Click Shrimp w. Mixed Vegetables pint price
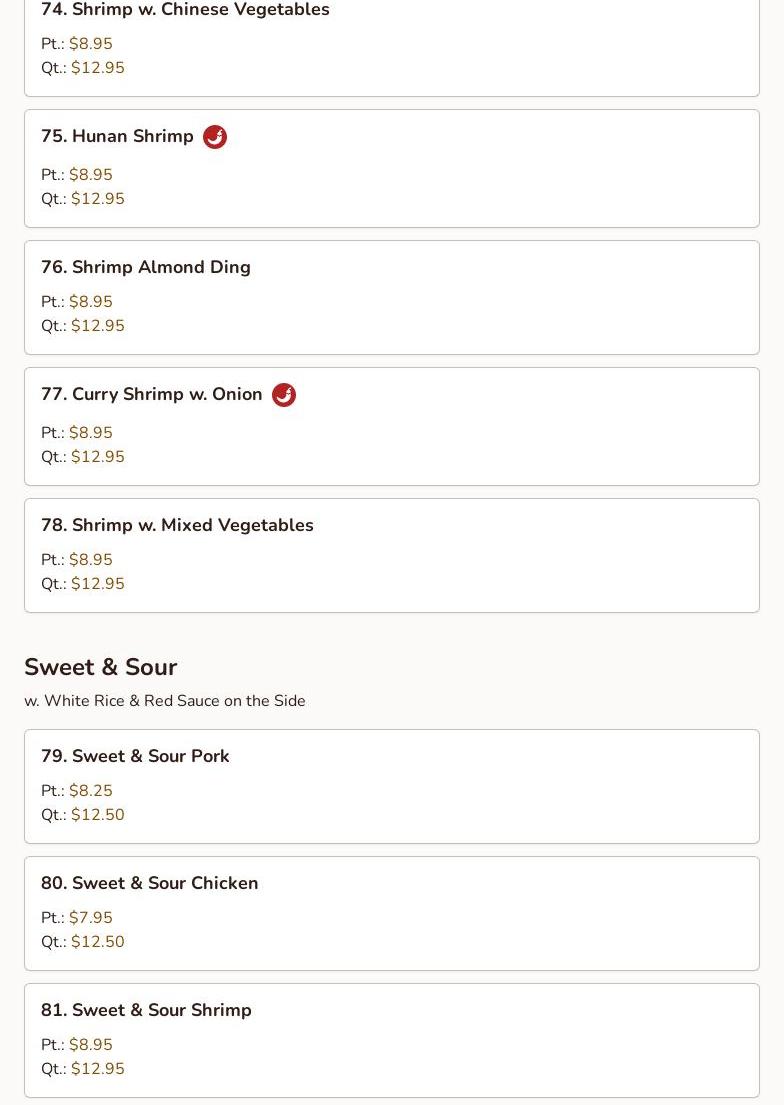This screenshot has width=784, height=1105. pos(91,559)
